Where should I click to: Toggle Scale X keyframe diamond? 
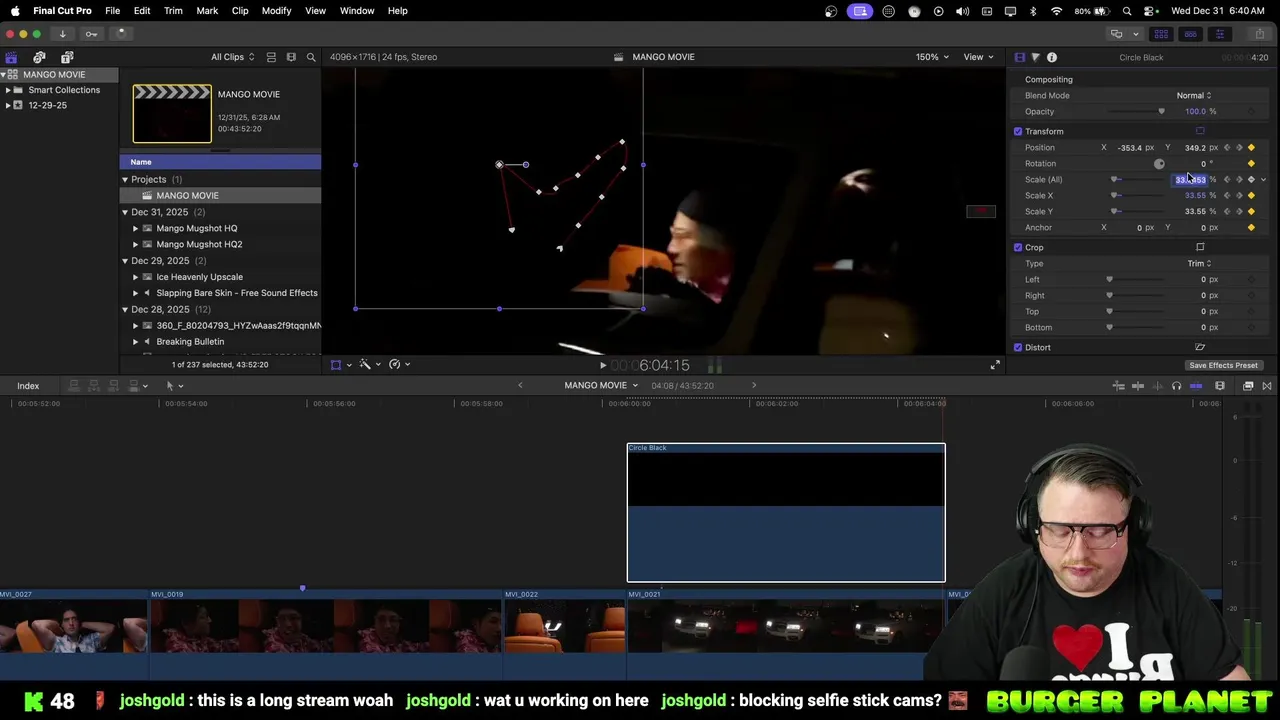click(x=1251, y=196)
